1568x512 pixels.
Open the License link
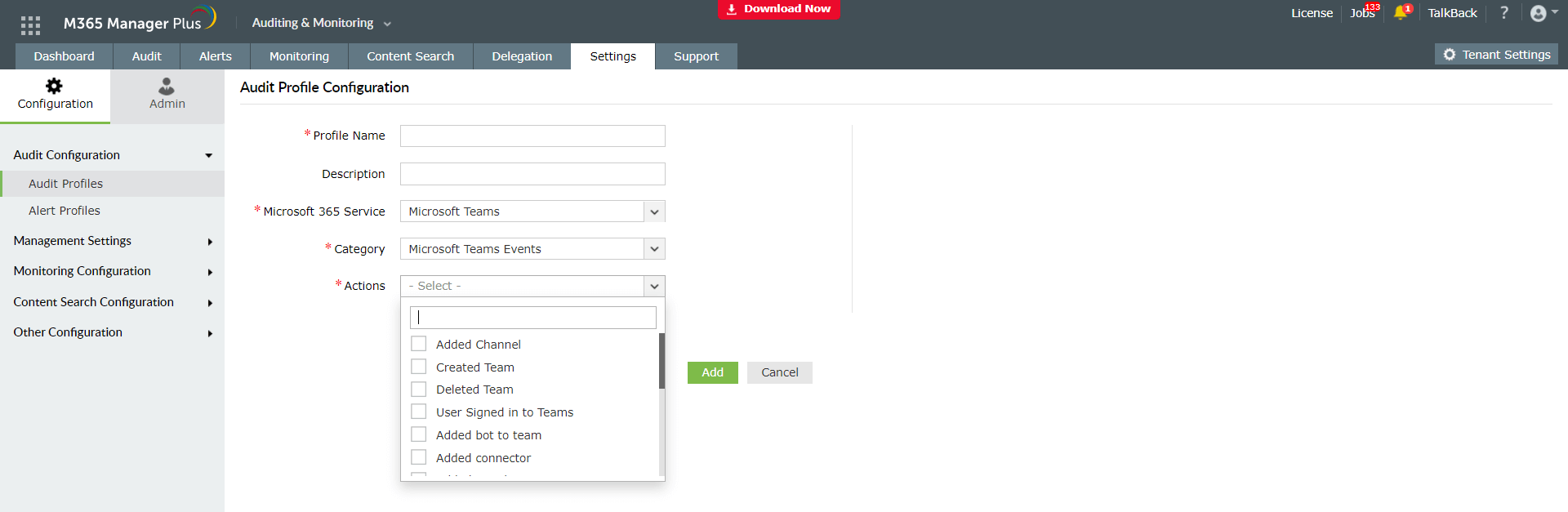(1312, 13)
